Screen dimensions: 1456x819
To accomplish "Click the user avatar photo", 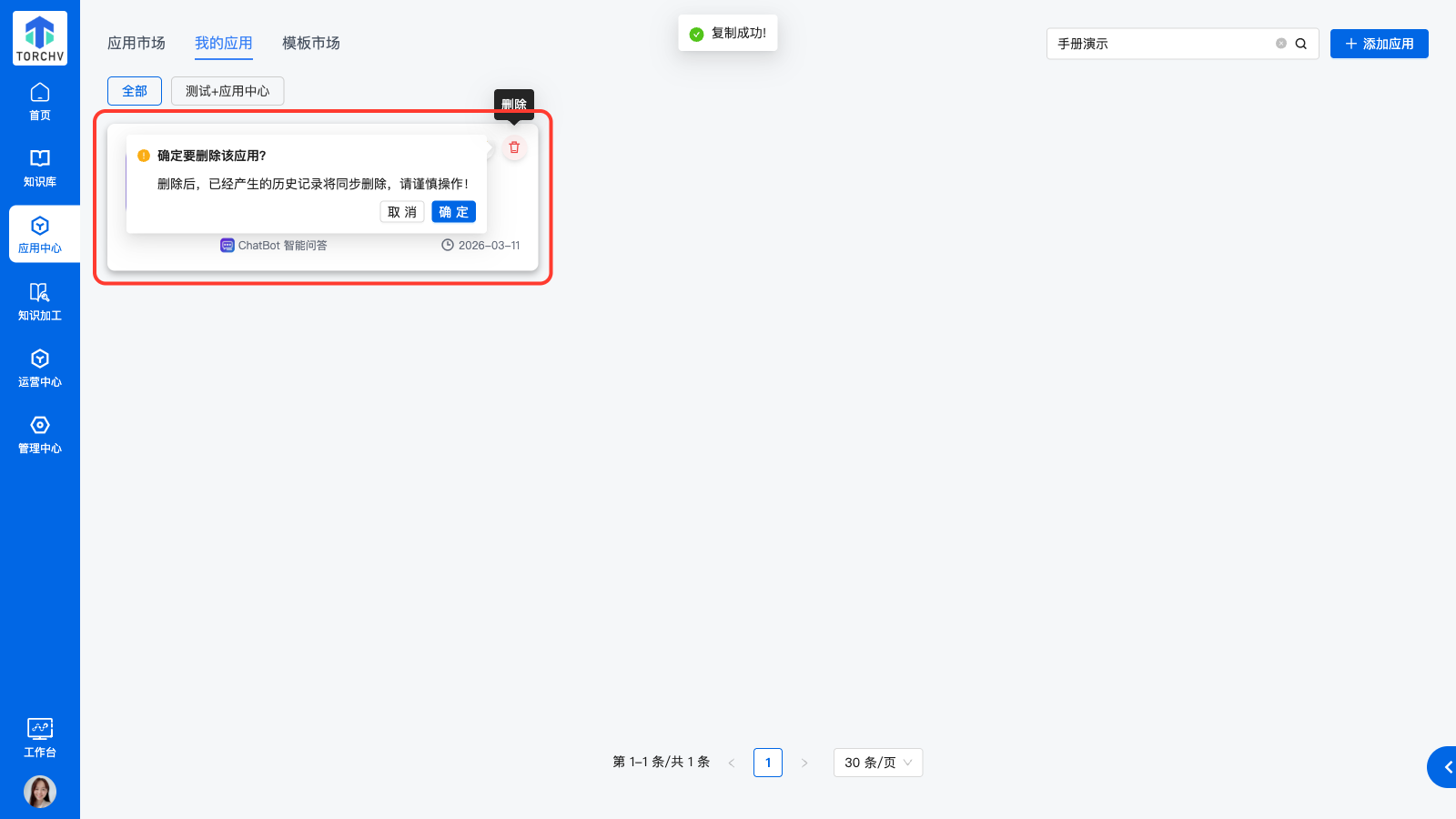I will (40, 792).
